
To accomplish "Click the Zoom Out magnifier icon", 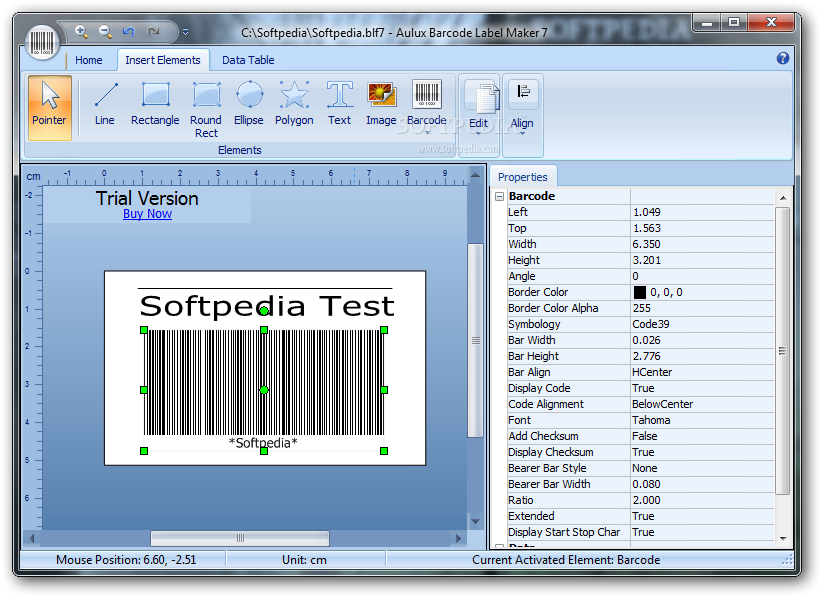I will [105, 31].
